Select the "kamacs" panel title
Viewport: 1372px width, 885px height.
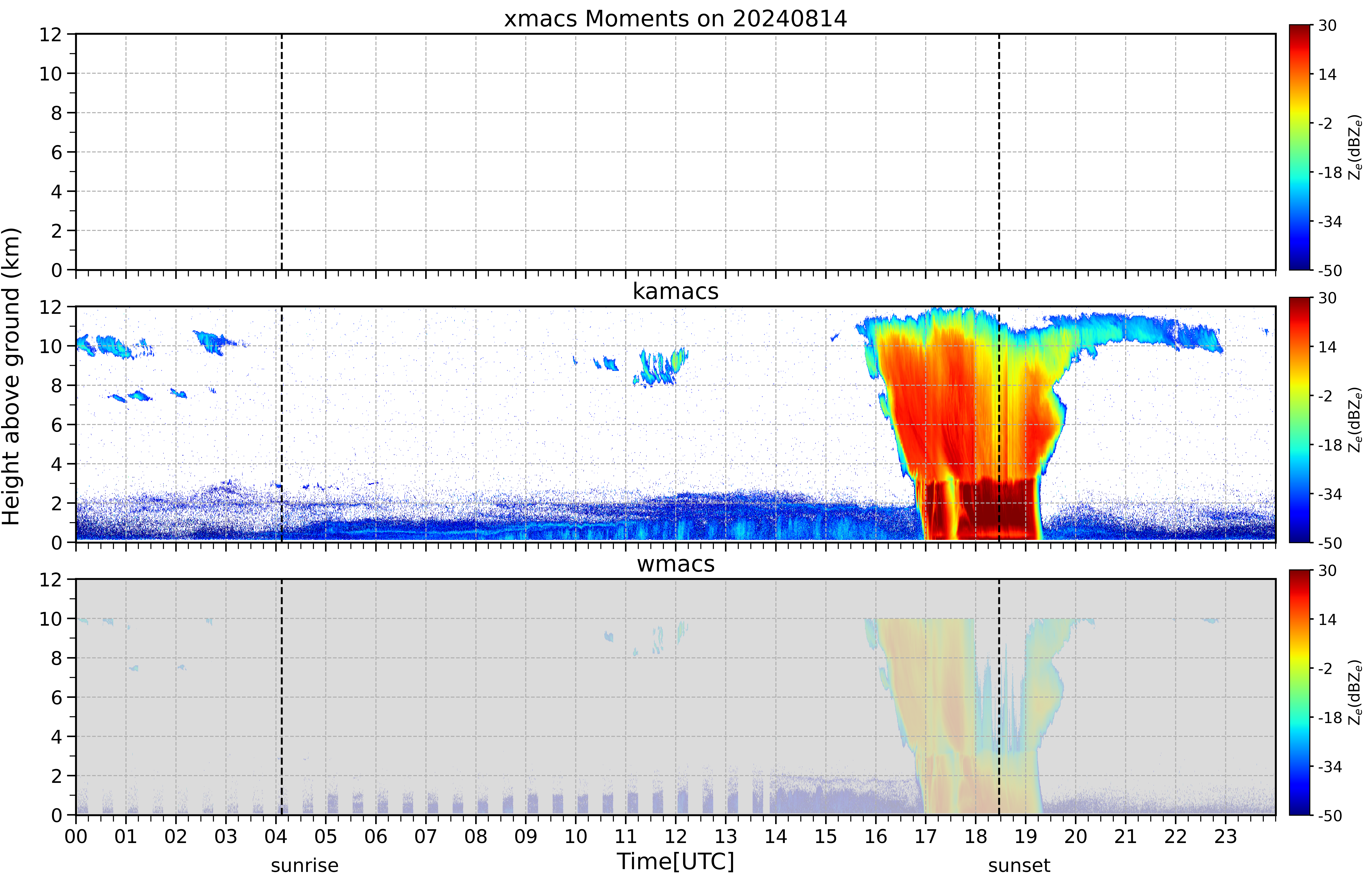(x=675, y=291)
